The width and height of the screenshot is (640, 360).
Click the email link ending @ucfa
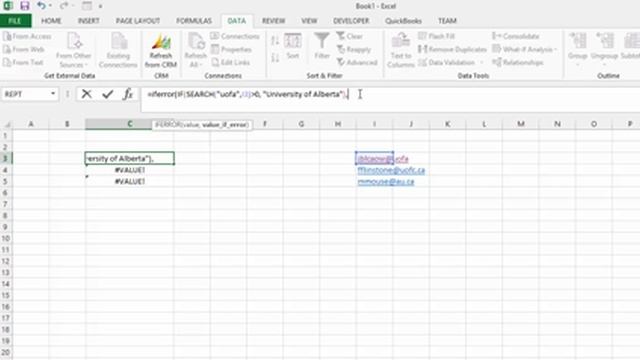point(382,159)
